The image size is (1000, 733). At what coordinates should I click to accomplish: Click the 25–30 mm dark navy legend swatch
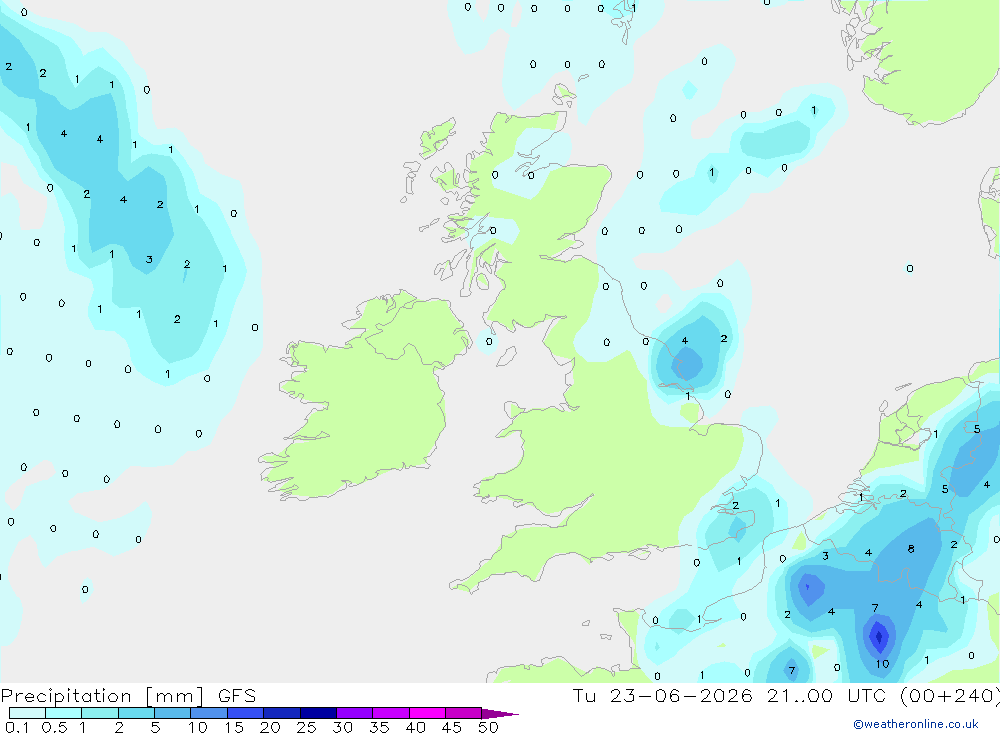(x=318, y=713)
